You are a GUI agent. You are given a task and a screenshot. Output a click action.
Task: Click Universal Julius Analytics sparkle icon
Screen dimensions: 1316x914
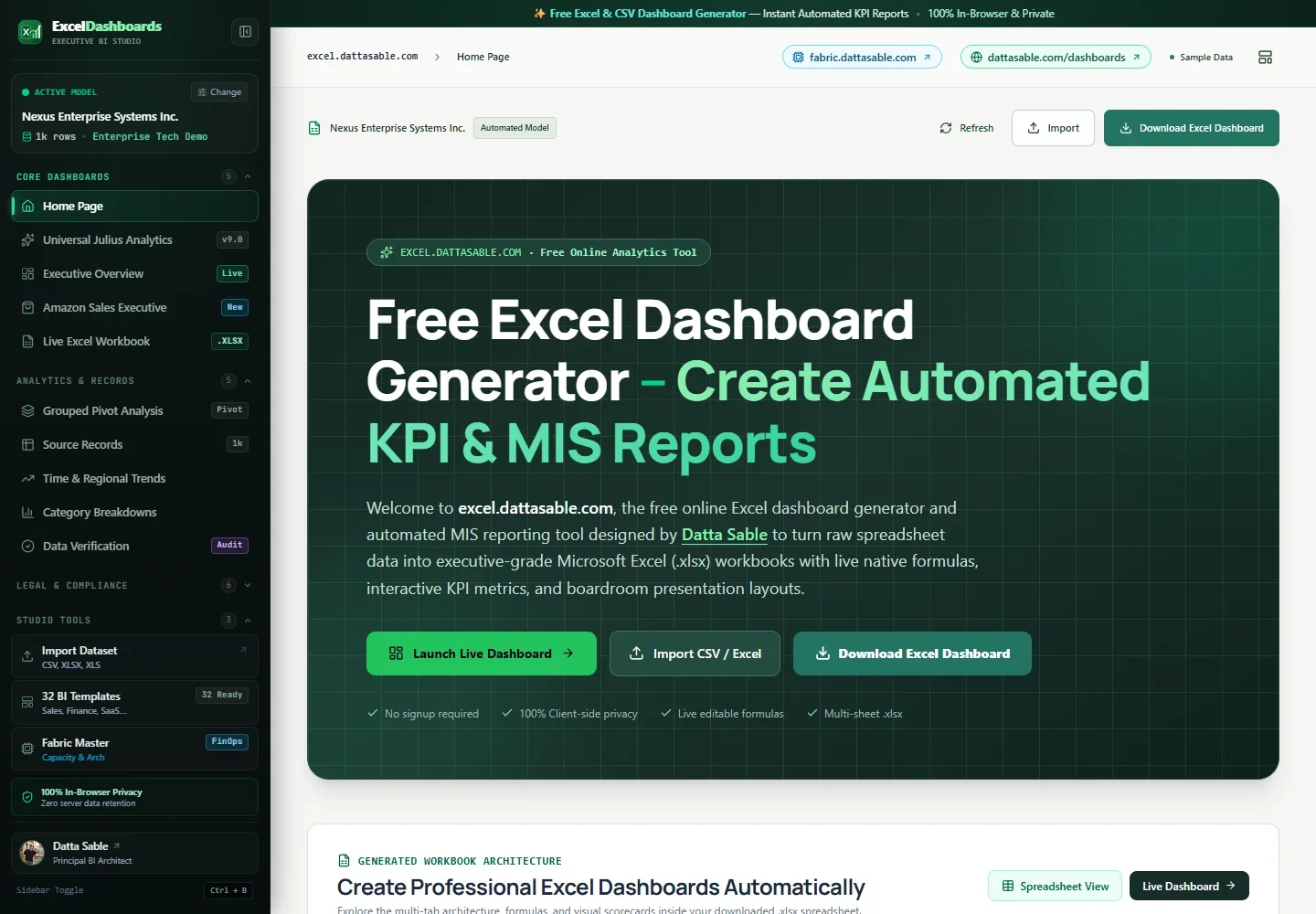tap(27, 240)
